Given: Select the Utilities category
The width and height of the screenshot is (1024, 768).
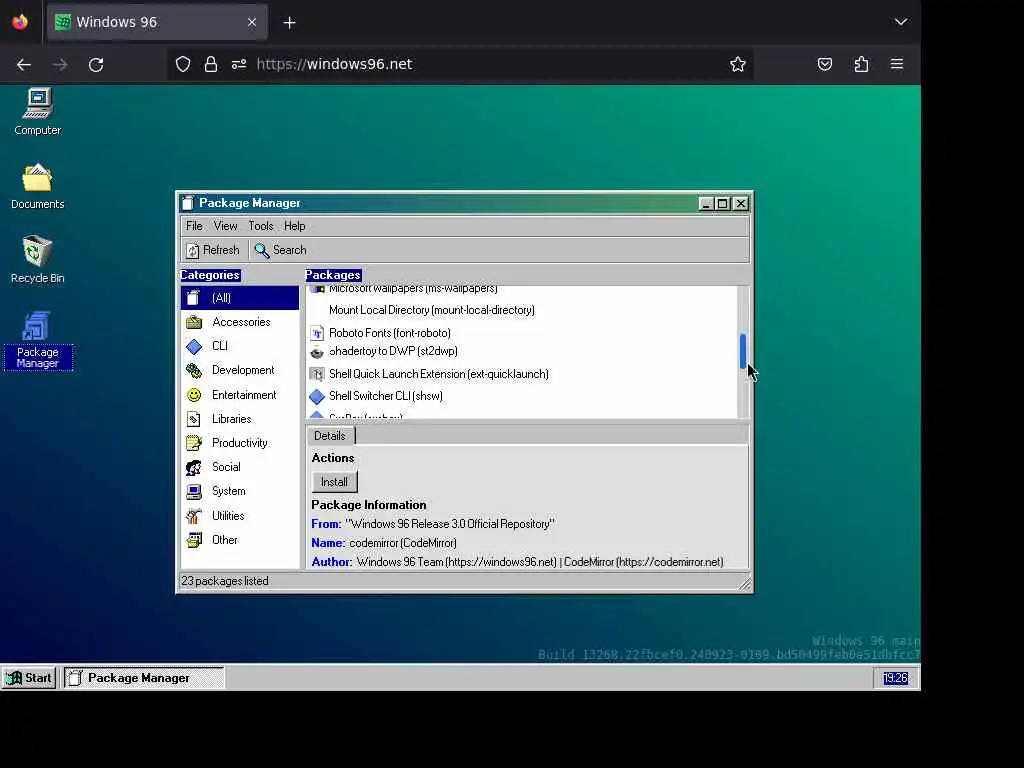Looking at the screenshot, I should coord(240,516).
